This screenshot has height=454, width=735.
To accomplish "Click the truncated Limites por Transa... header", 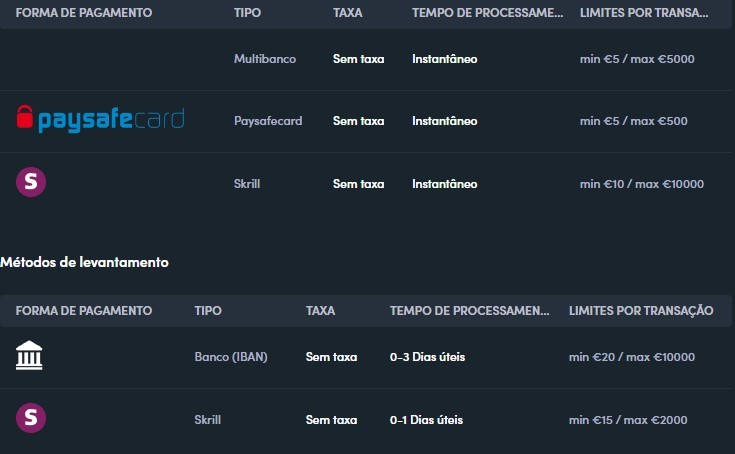I will pos(644,13).
